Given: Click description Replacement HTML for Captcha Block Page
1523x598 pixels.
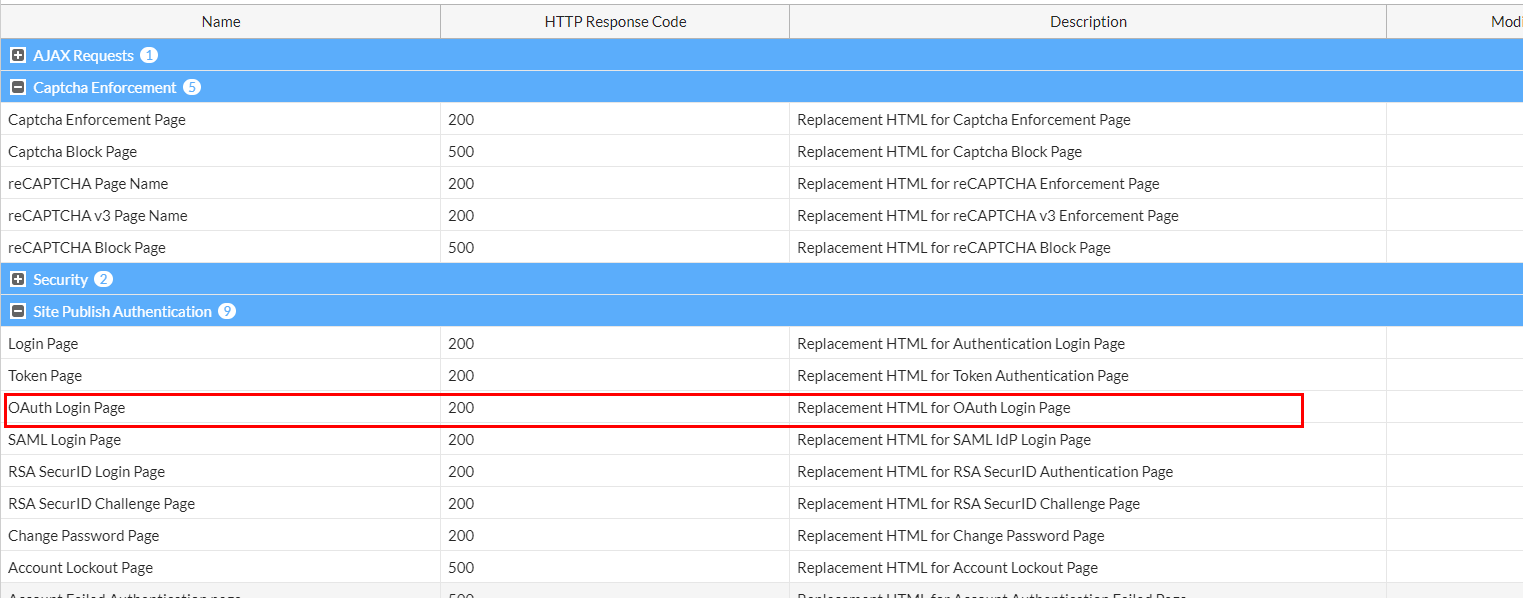Looking at the screenshot, I should tap(940, 152).
